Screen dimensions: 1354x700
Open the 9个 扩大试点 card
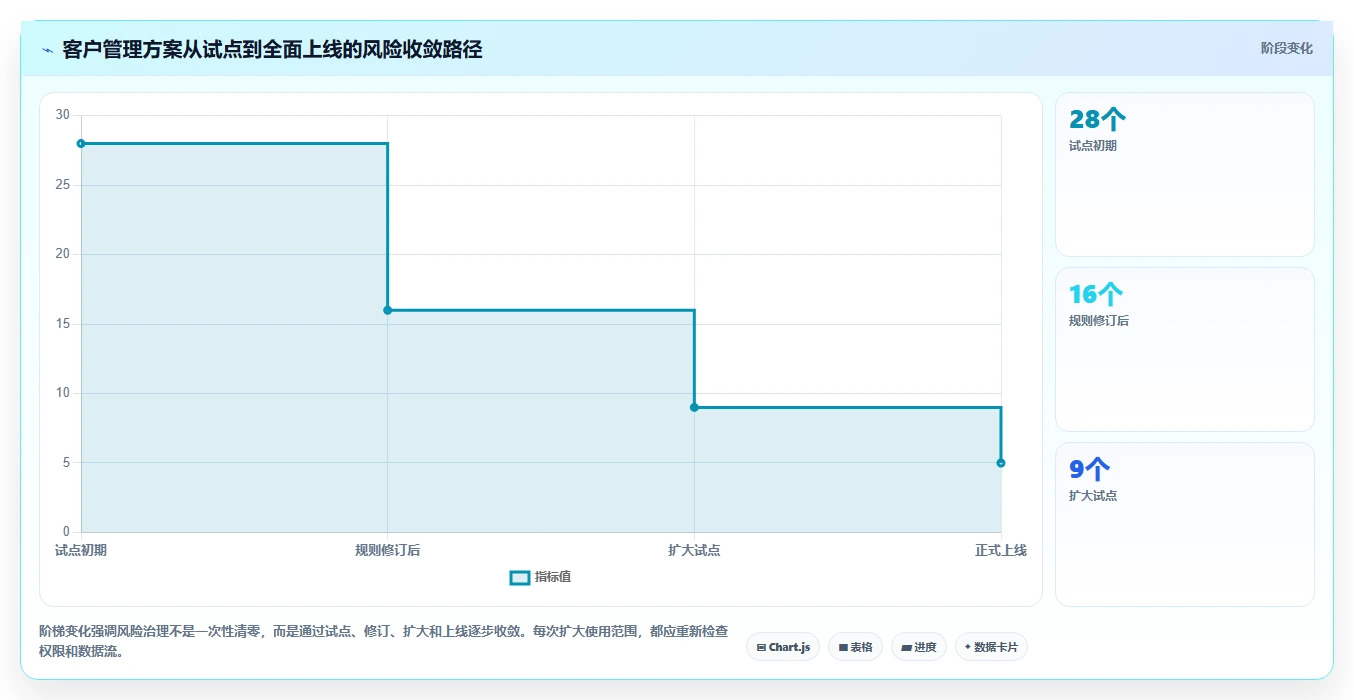[x=1184, y=524]
